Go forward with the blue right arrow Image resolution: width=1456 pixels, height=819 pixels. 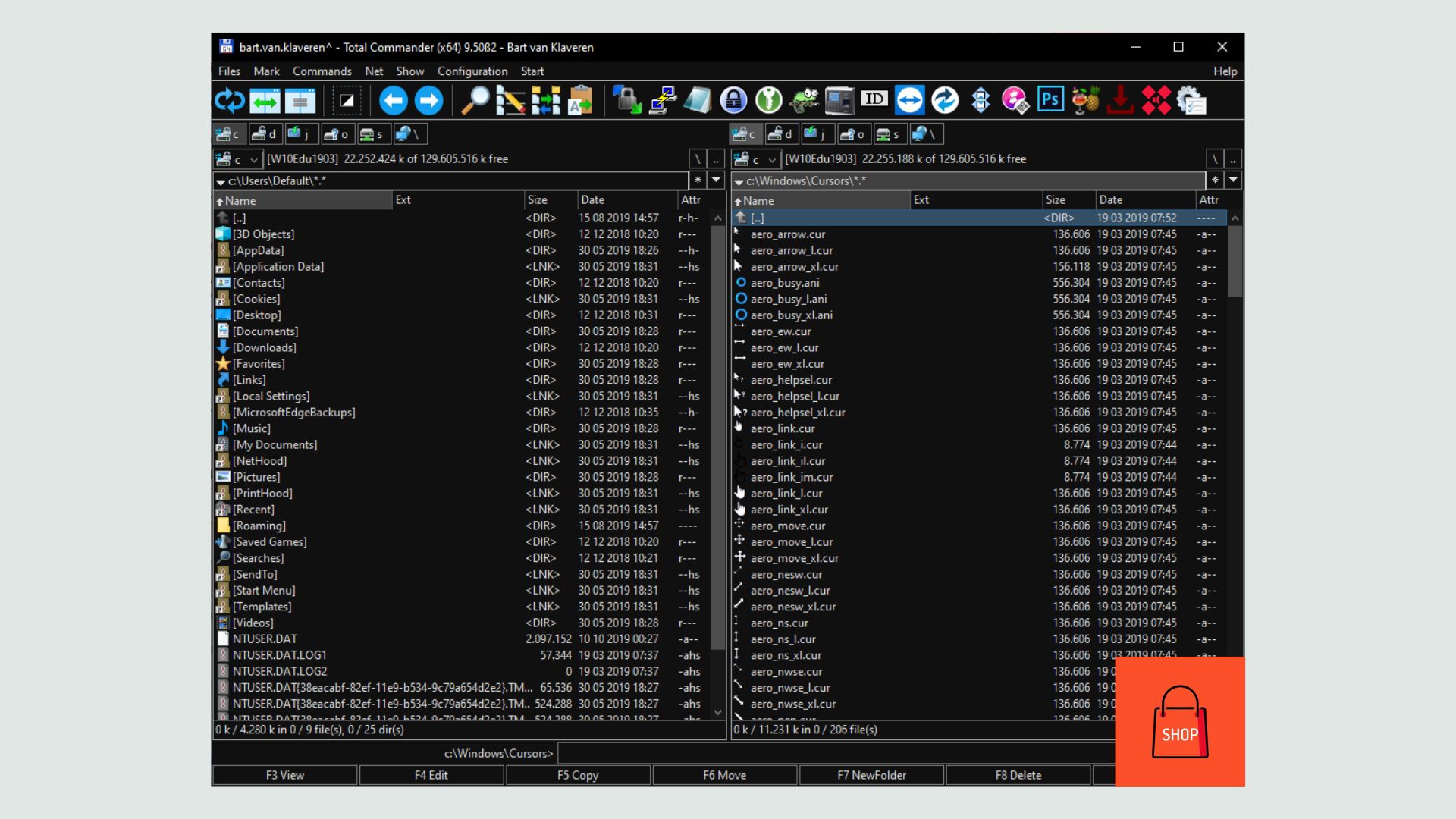pyautogui.click(x=428, y=100)
